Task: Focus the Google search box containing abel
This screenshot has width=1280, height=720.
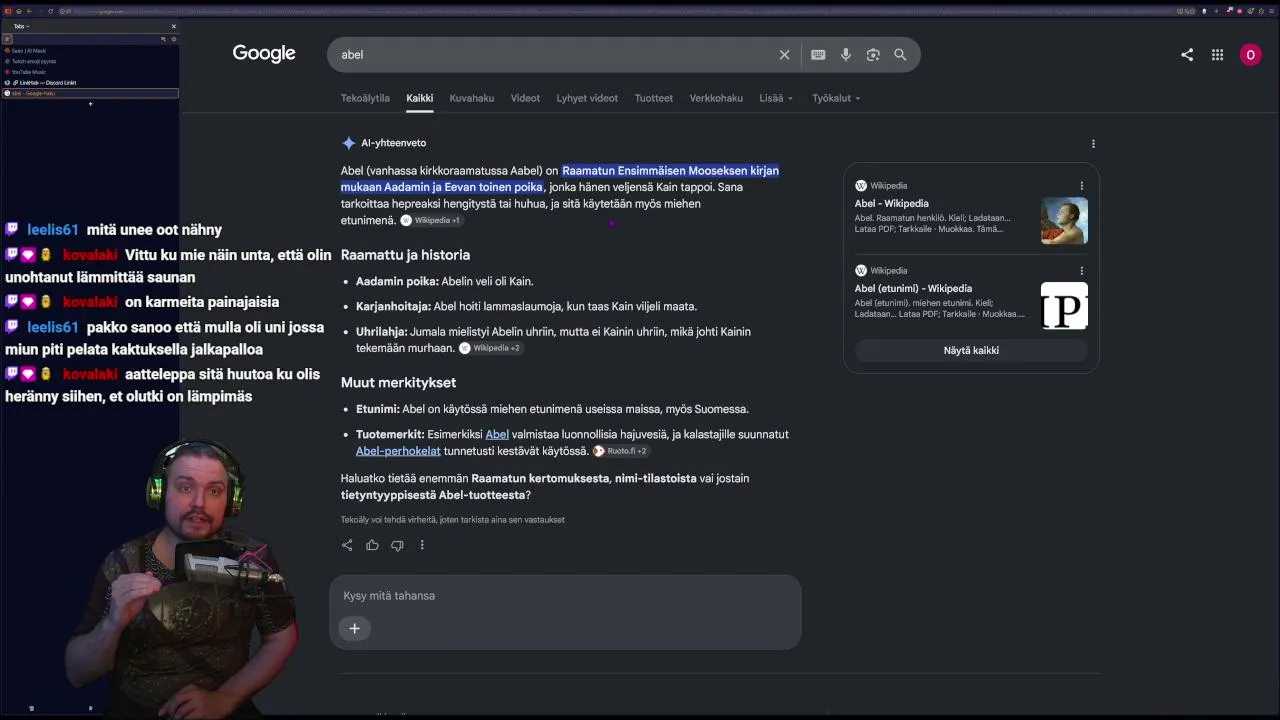Action: (x=555, y=55)
